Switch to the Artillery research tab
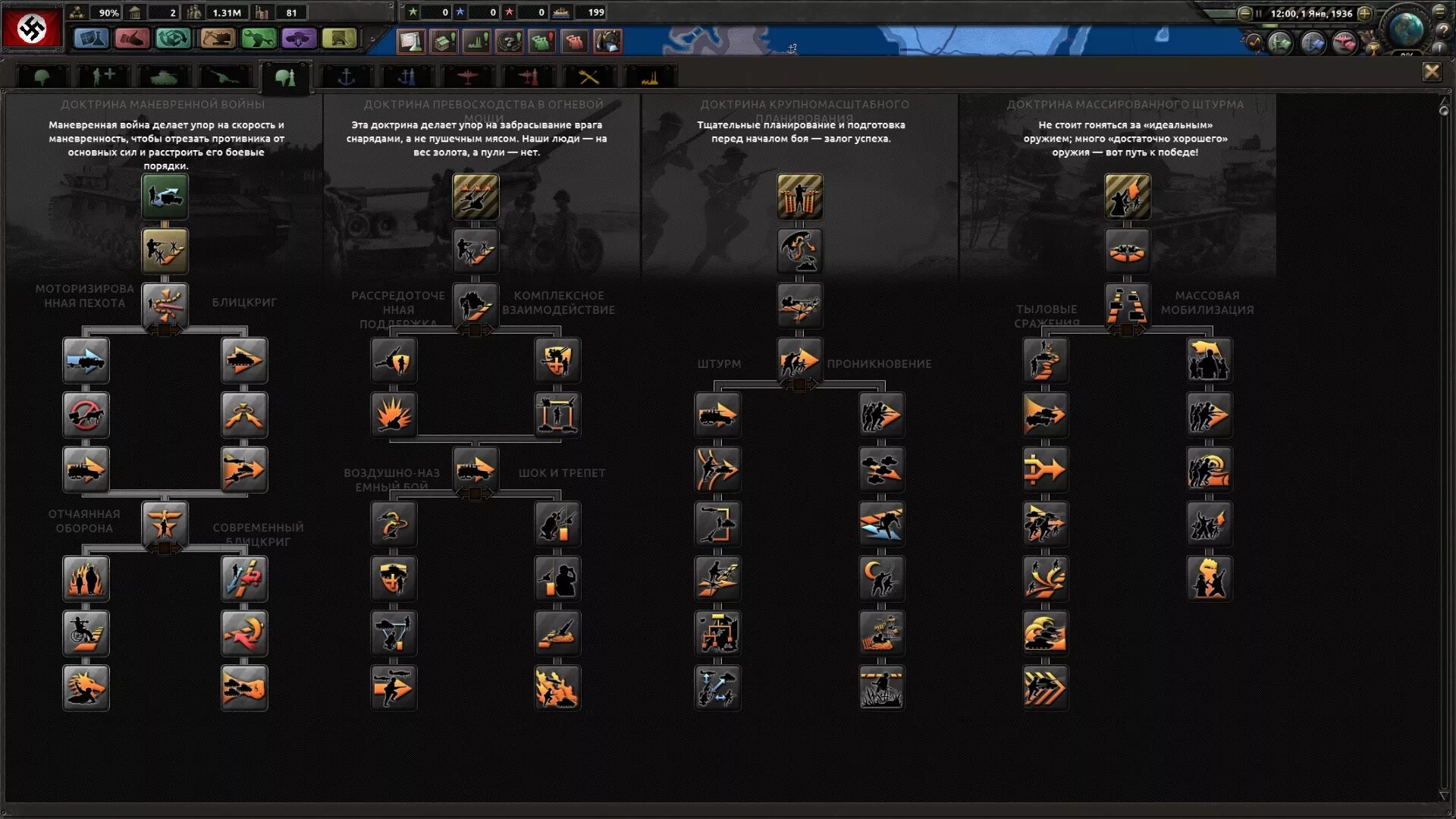Screen dimensions: 1456x819 224,77
